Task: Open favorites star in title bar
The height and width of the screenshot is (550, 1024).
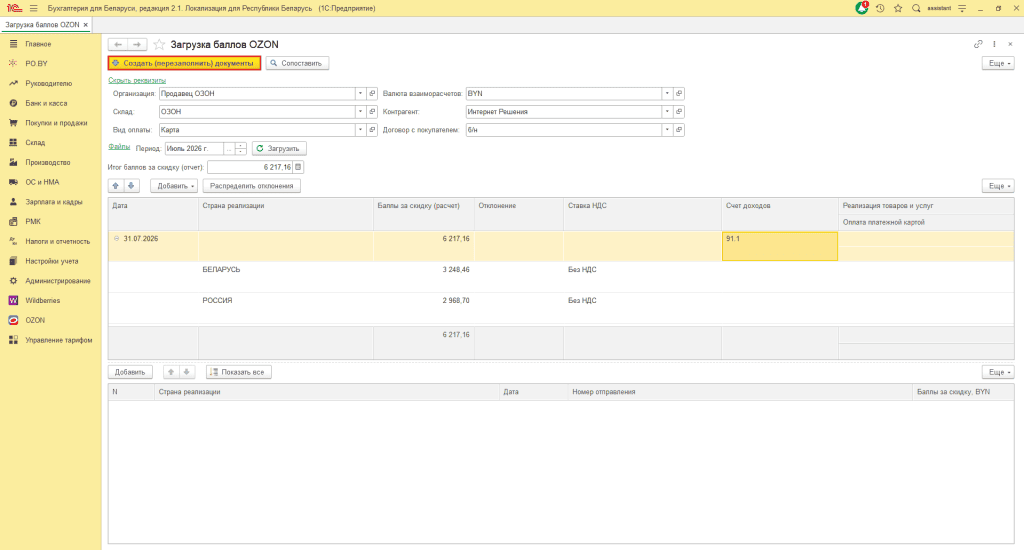Action: pyautogui.click(x=898, y=8)
